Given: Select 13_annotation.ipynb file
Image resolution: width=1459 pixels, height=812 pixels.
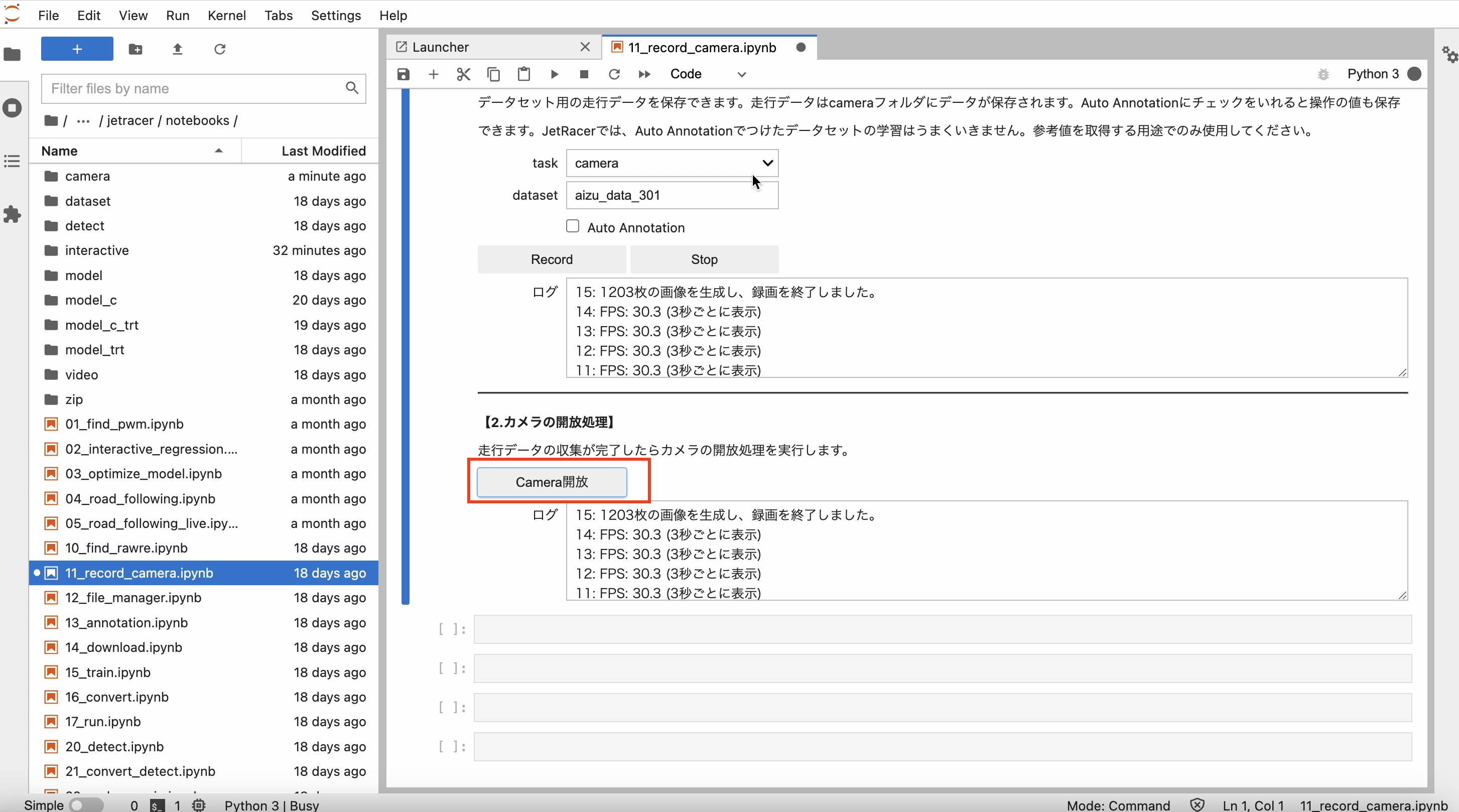Looking at the screenshot, I should click(x=204, y=623).
